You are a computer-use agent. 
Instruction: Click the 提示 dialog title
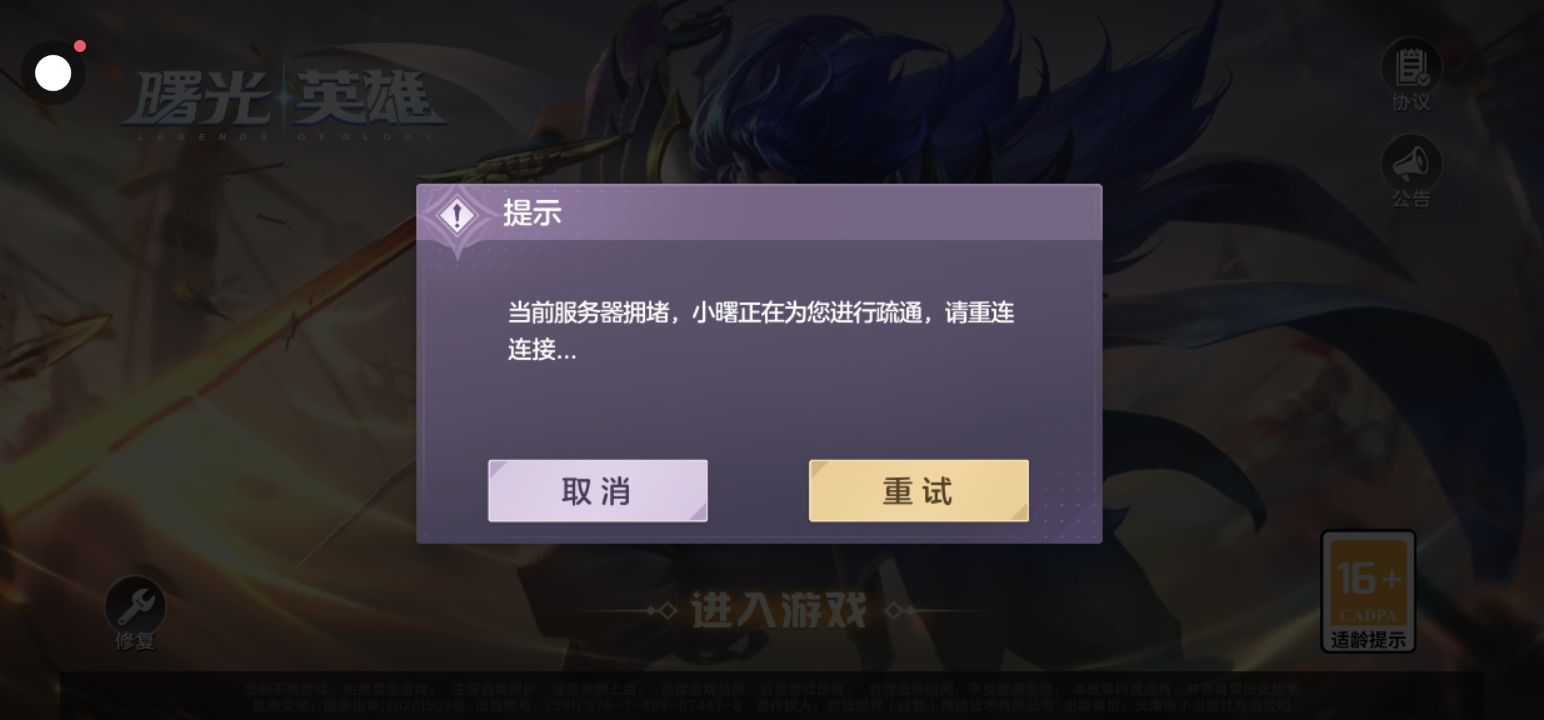tap(532, 213)
